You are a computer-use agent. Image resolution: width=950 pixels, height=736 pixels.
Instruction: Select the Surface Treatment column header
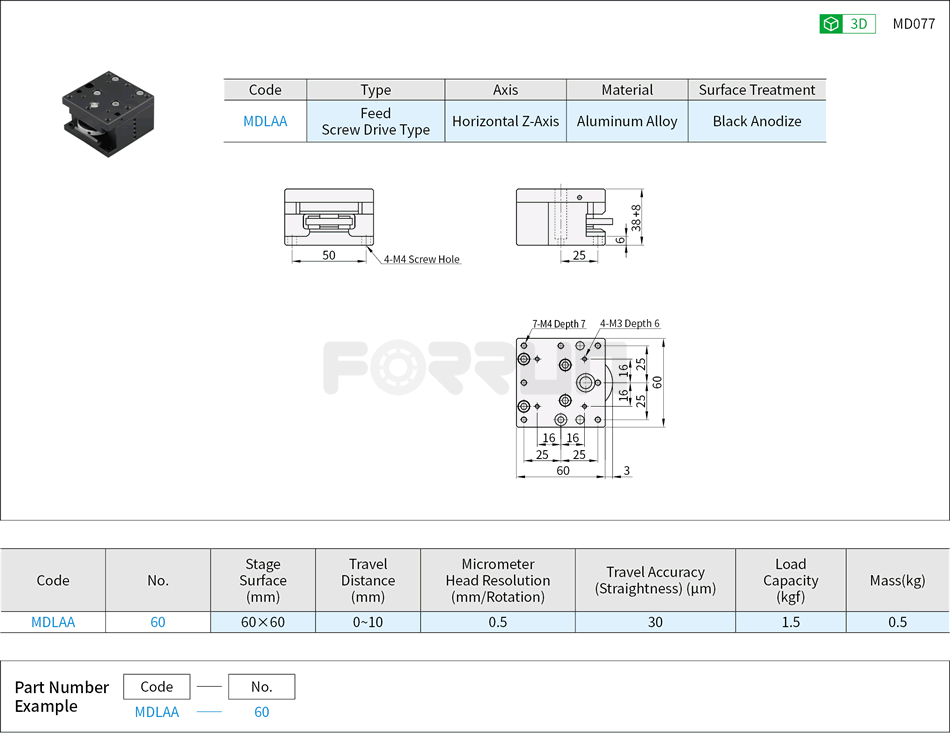[x=756, y=89]
